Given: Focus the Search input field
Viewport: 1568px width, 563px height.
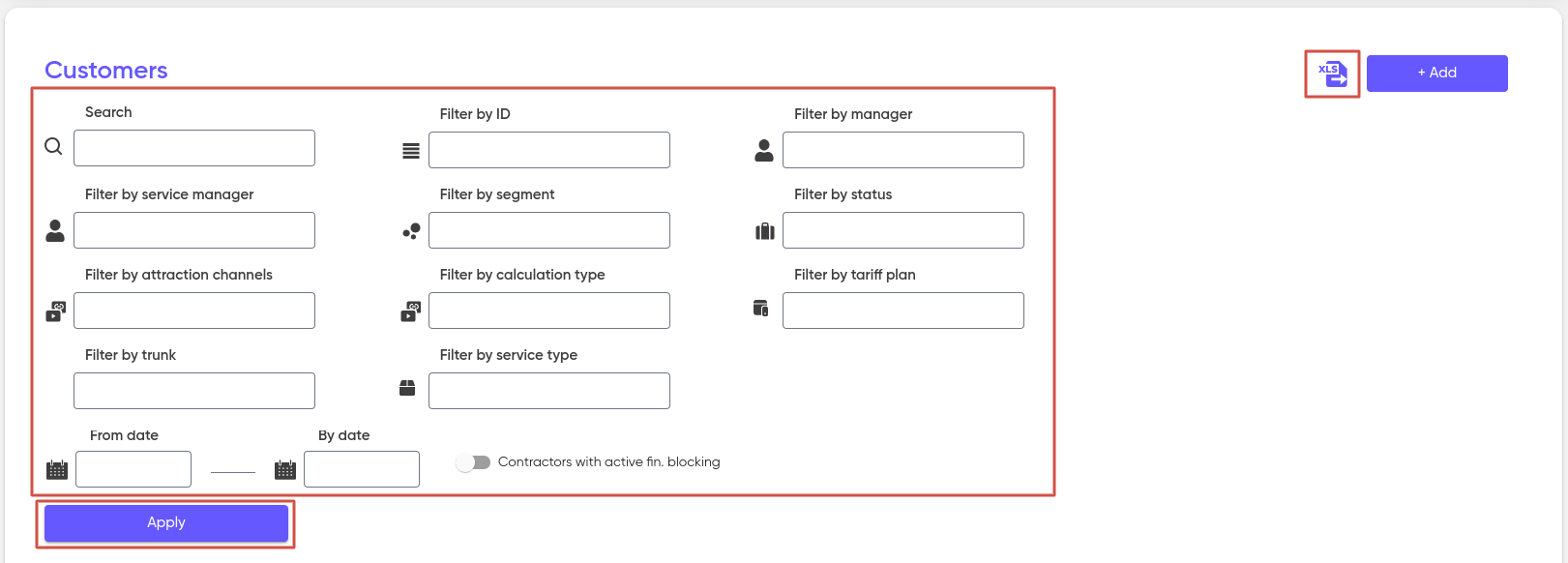Looking at the screenshot, I should [x=194, y=148].
